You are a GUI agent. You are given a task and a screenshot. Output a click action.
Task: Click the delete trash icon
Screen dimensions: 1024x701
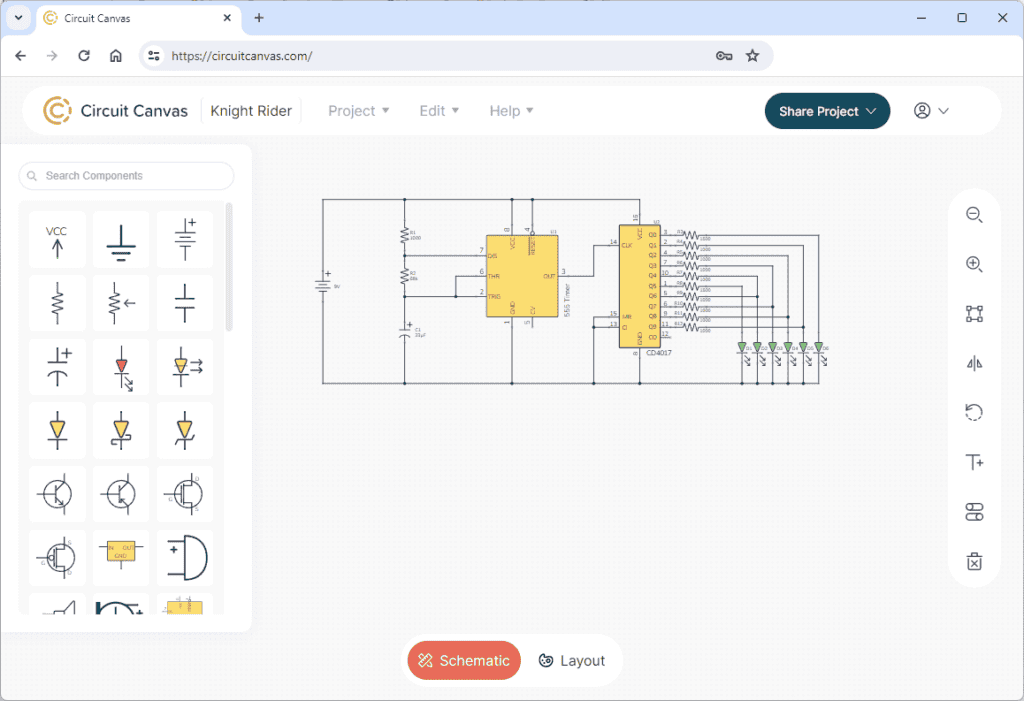pos(974,561)
